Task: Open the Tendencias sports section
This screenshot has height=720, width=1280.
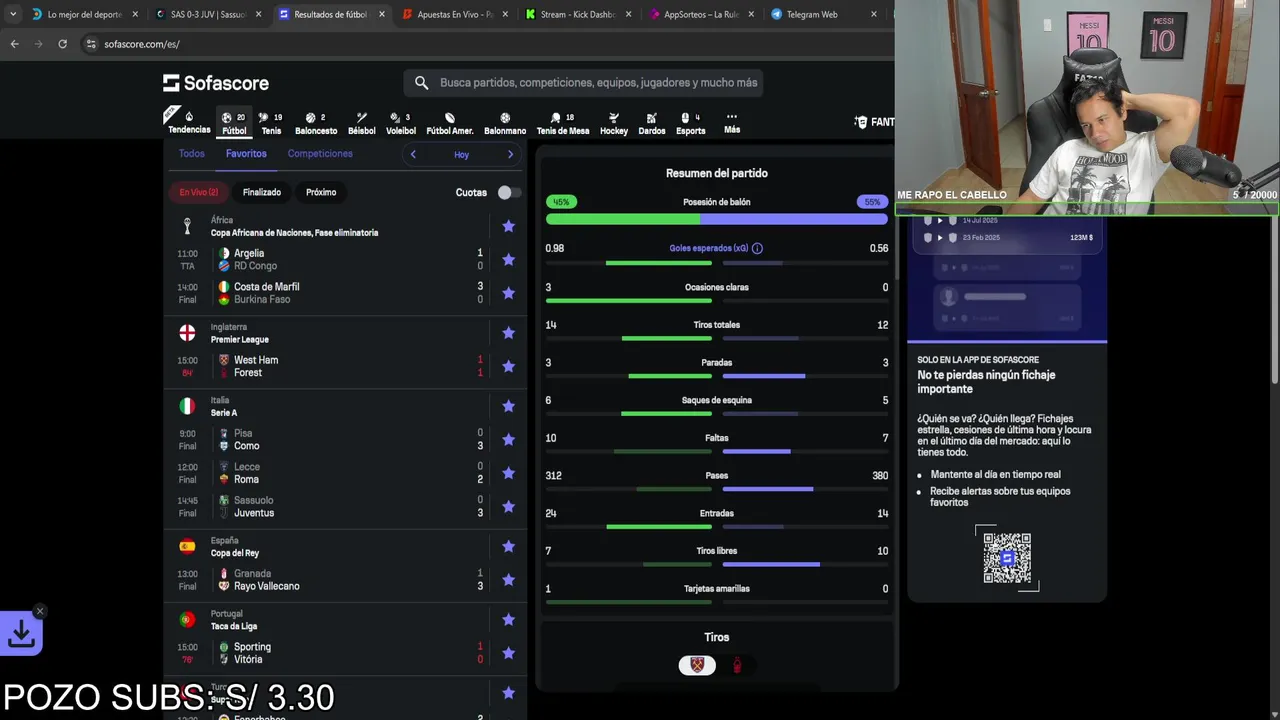Action: (x=189, y=122)
